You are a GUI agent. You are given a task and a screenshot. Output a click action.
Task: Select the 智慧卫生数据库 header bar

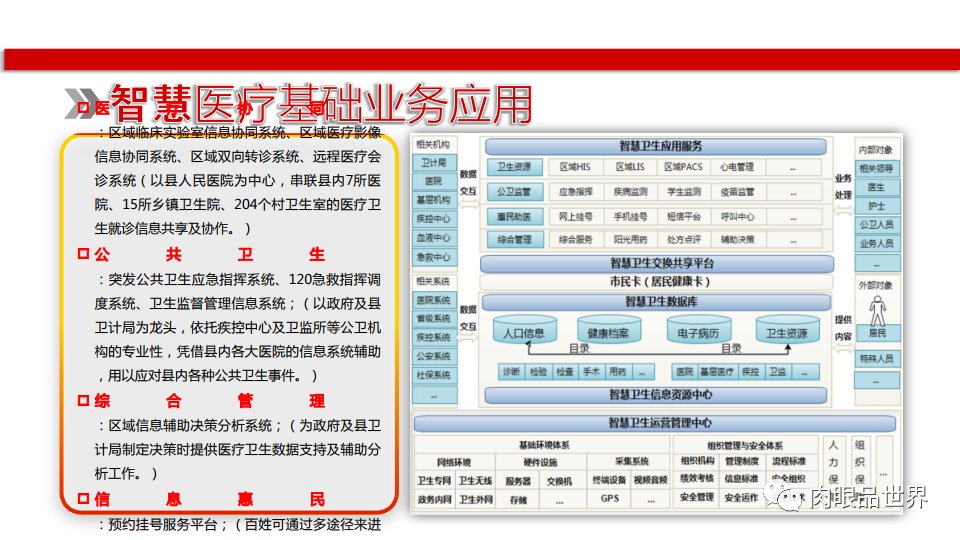click(656, 302)
